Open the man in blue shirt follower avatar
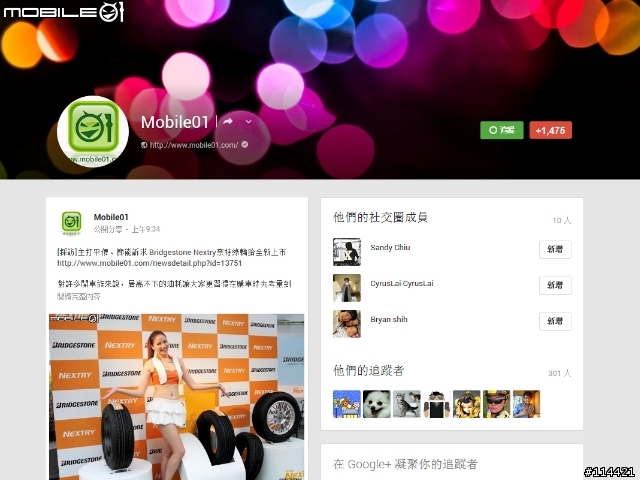Image resolution: width=640 pixels, height=480 pixels. point(526,404)
